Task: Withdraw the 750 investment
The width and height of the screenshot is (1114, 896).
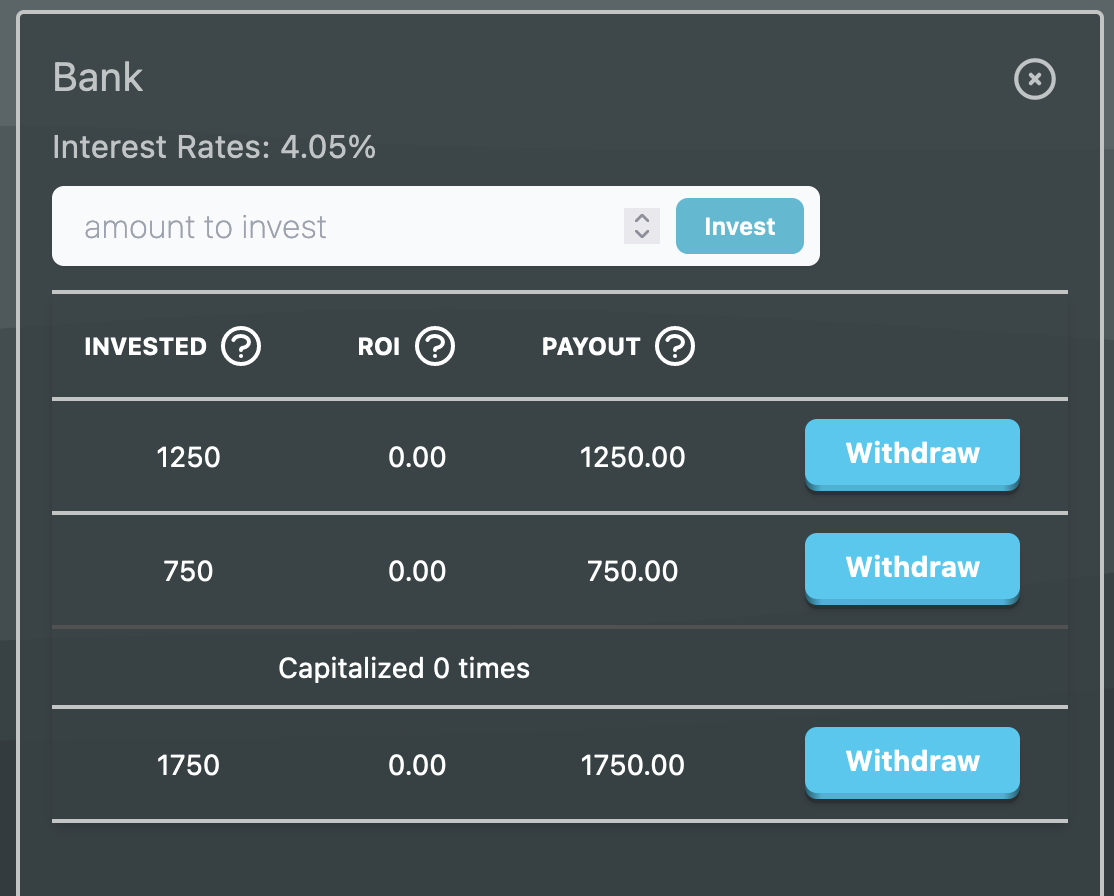Action: pos(912,568)
